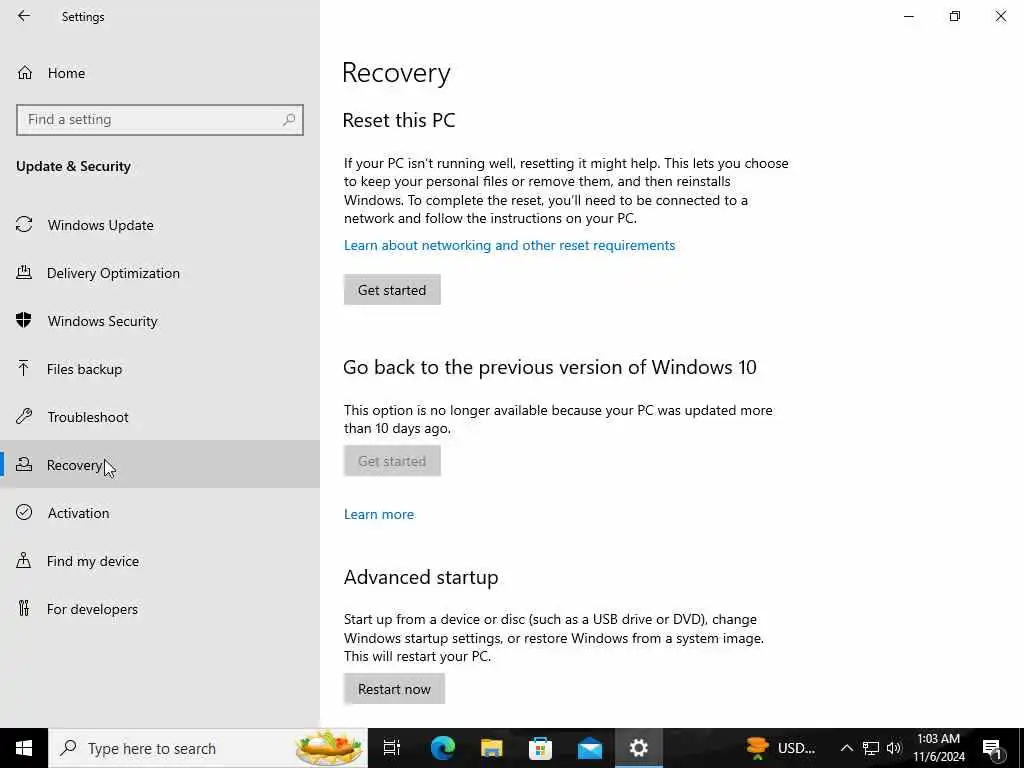Click the Advanced startup heading
Image resolution: width=1024 pixels, height=768 pixels.
pos(421,577)
